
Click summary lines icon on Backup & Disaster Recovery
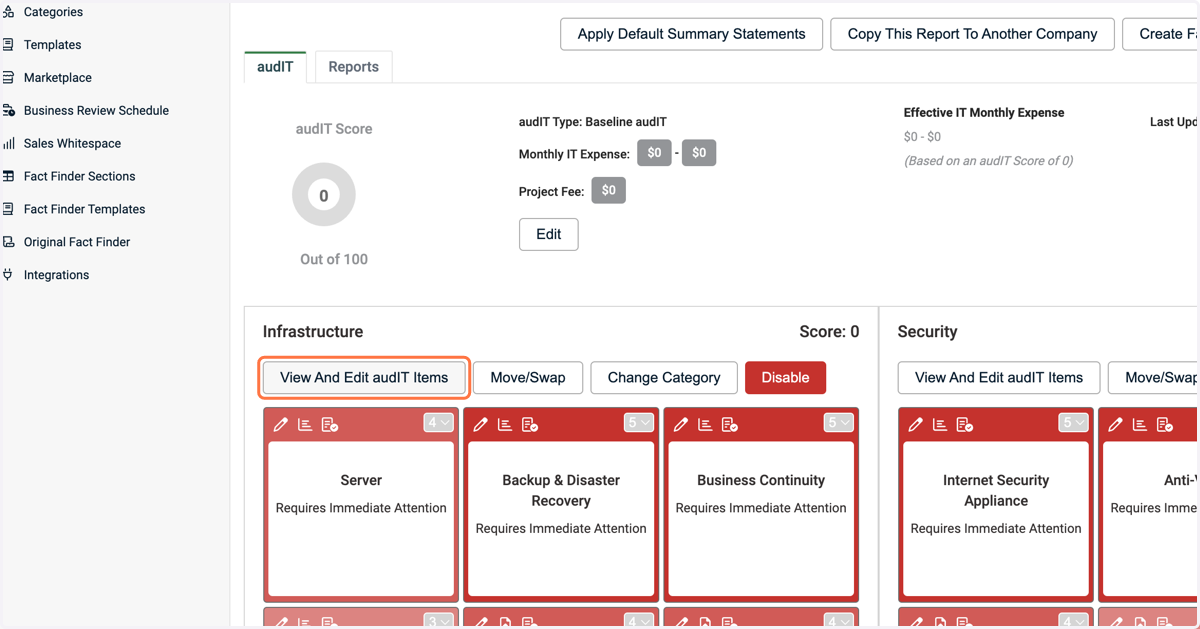pos(505,425)
